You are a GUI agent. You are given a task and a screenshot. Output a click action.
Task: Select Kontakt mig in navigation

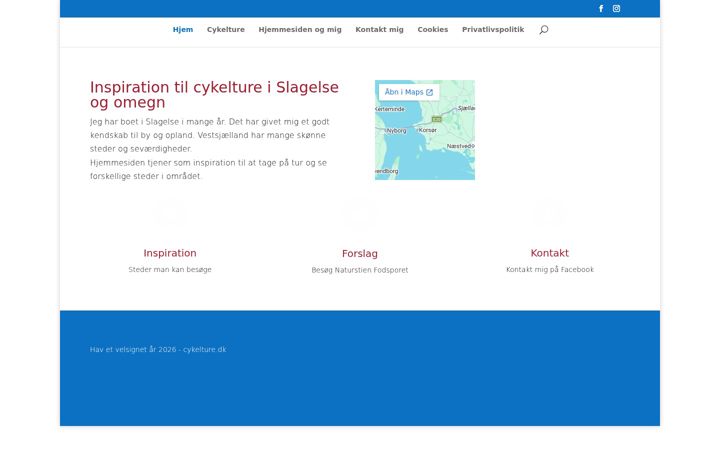click(x=379, y=29)
